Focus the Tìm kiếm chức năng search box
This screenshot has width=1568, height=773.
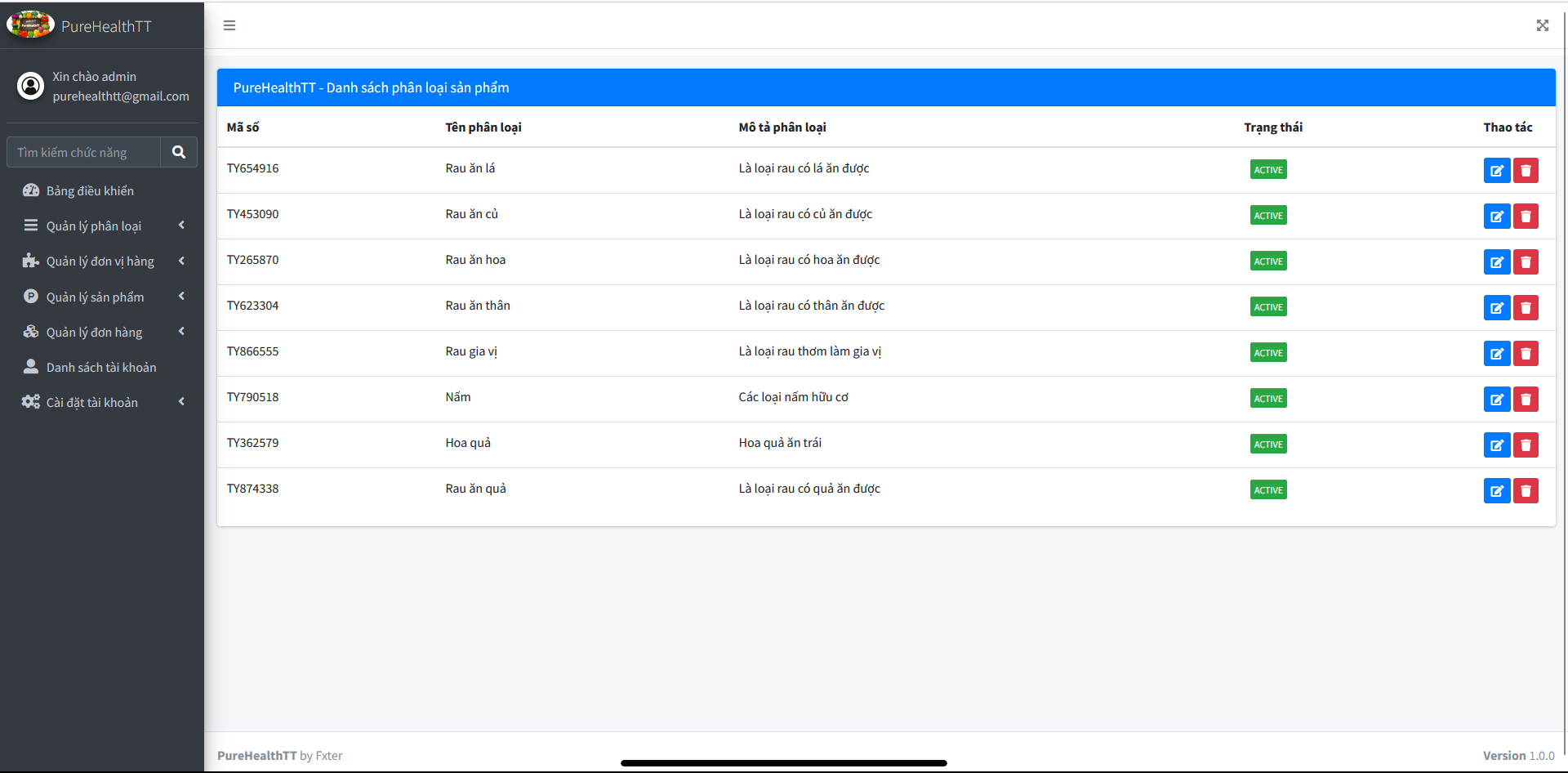click(83, 152)
